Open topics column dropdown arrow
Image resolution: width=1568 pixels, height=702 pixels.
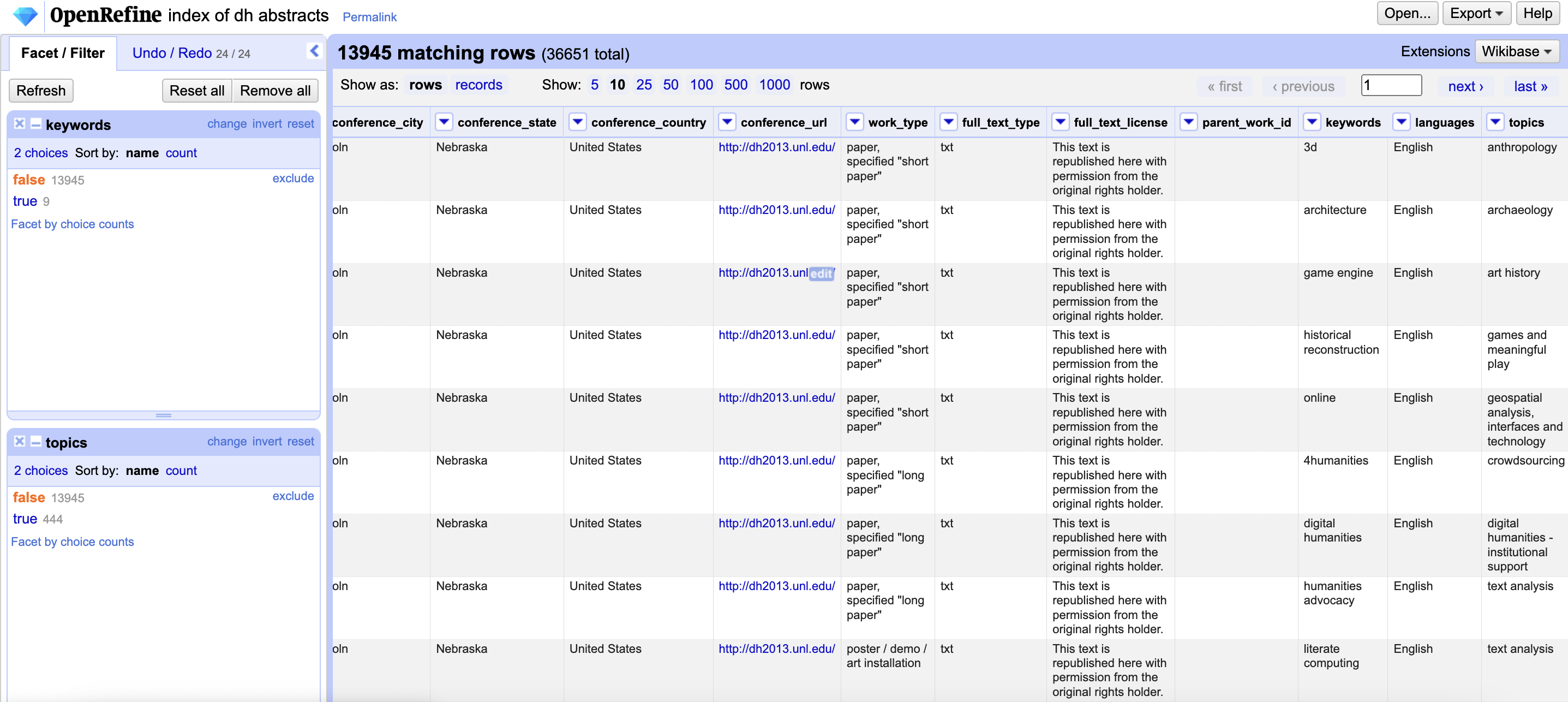(x=1495, y=122)
